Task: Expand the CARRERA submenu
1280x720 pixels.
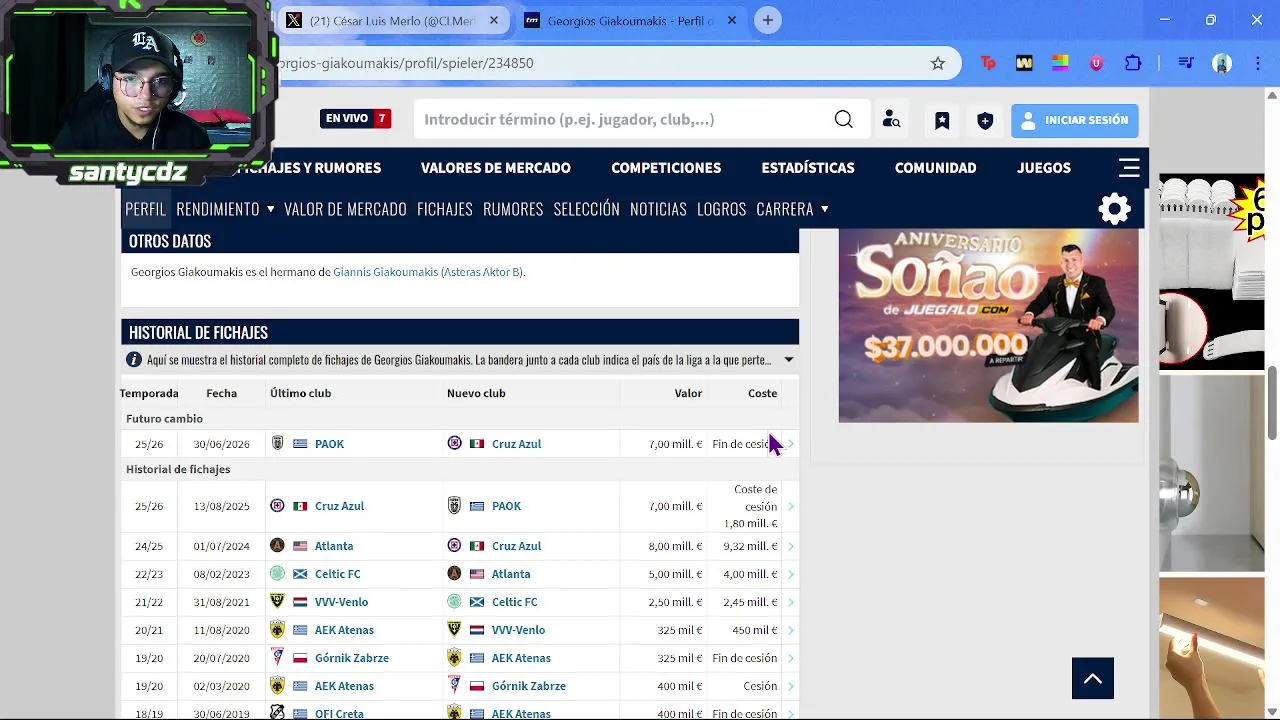Action: (824, 209)
